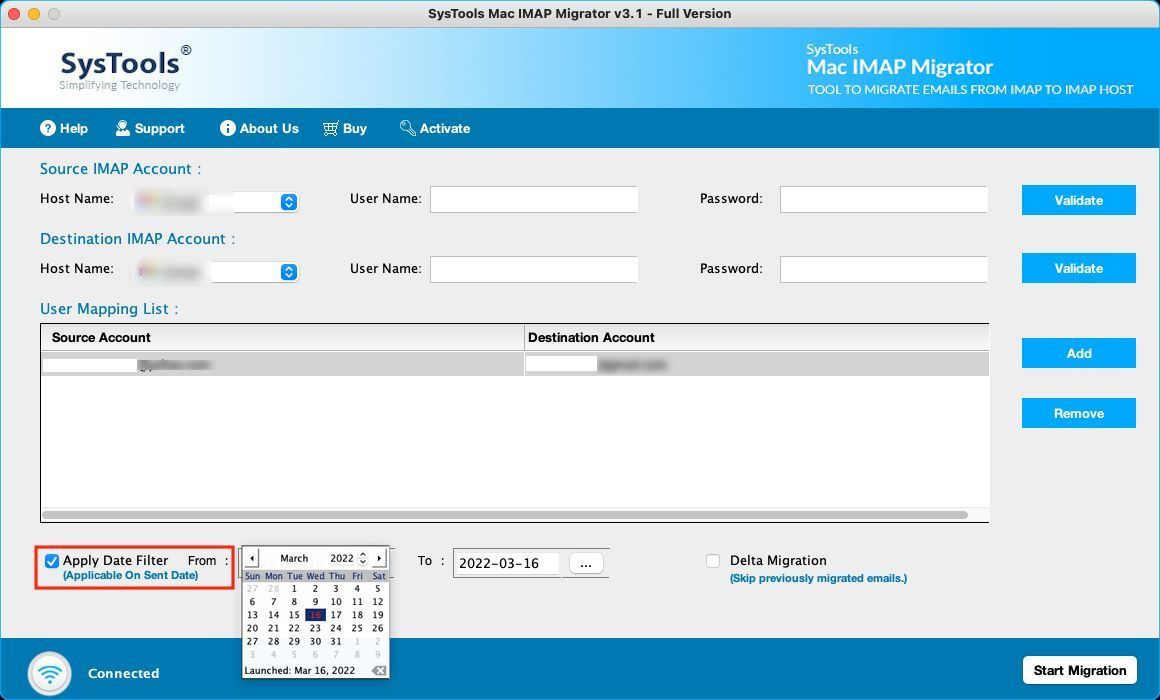Pick March 20 in the calendar
The image size is (1160, 700).
pos(252,628)
